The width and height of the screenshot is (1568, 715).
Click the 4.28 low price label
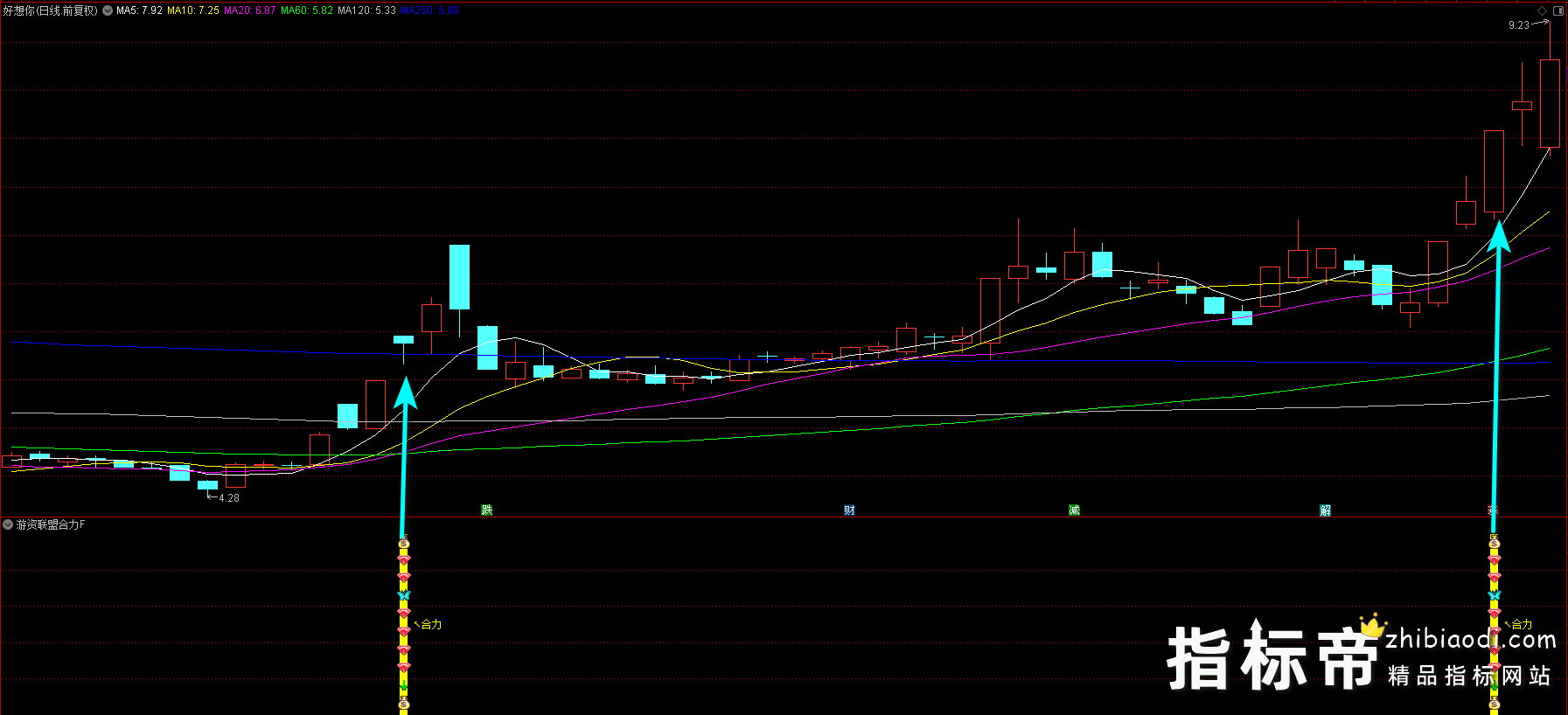pyautogui.click(x=229, y=498)
